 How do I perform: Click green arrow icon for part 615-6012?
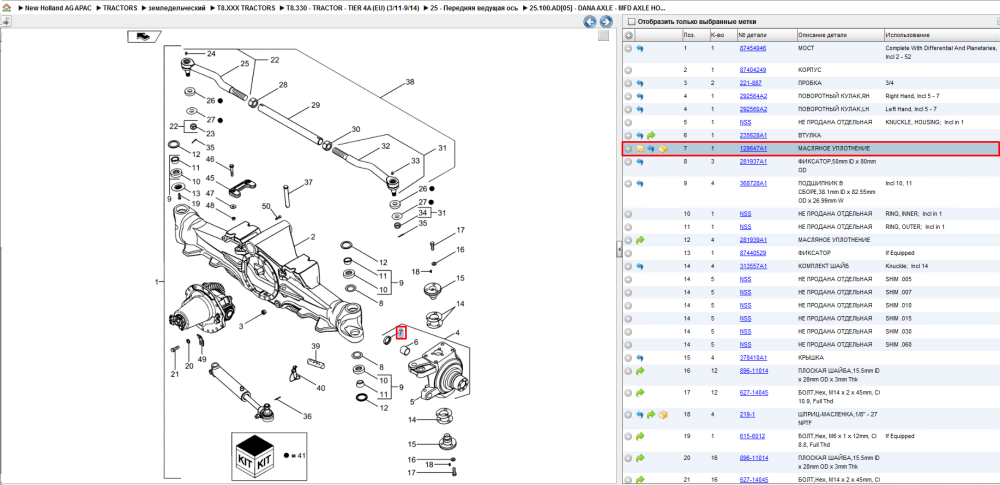[x=640, y=436]
